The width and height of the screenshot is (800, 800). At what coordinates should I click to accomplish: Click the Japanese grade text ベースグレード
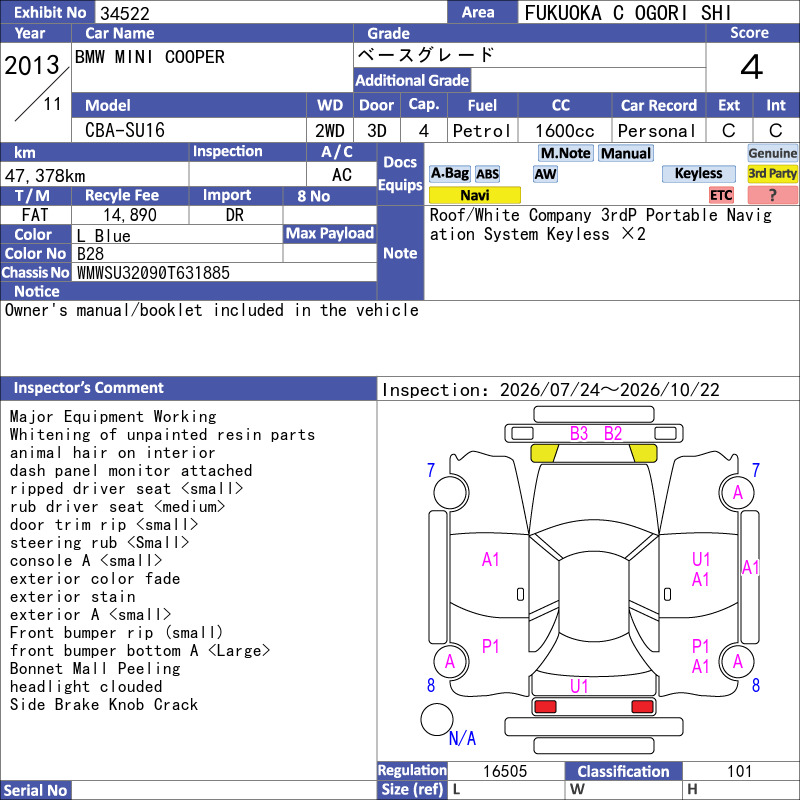[426, 55]
